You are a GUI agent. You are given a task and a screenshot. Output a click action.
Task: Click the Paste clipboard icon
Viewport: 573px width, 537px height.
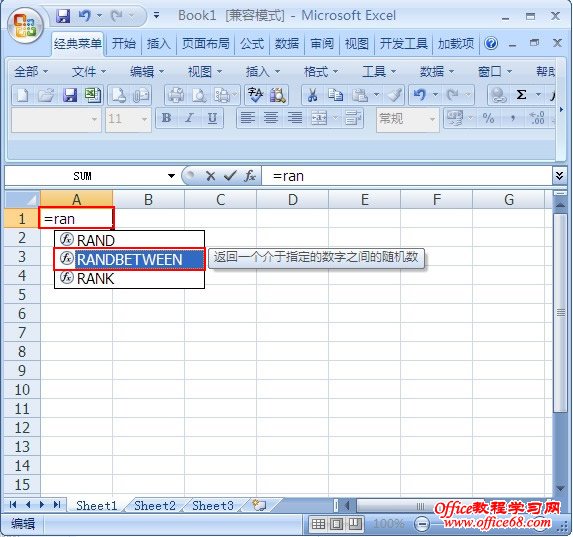(360, 95)
